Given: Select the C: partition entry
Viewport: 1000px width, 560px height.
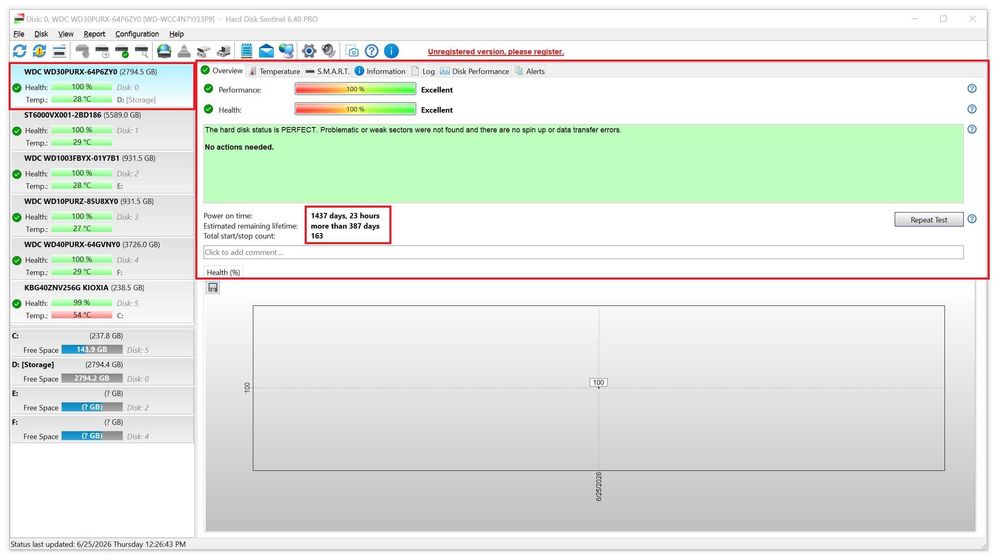Looking at the screenshot, I should click(x=102, y=343).
